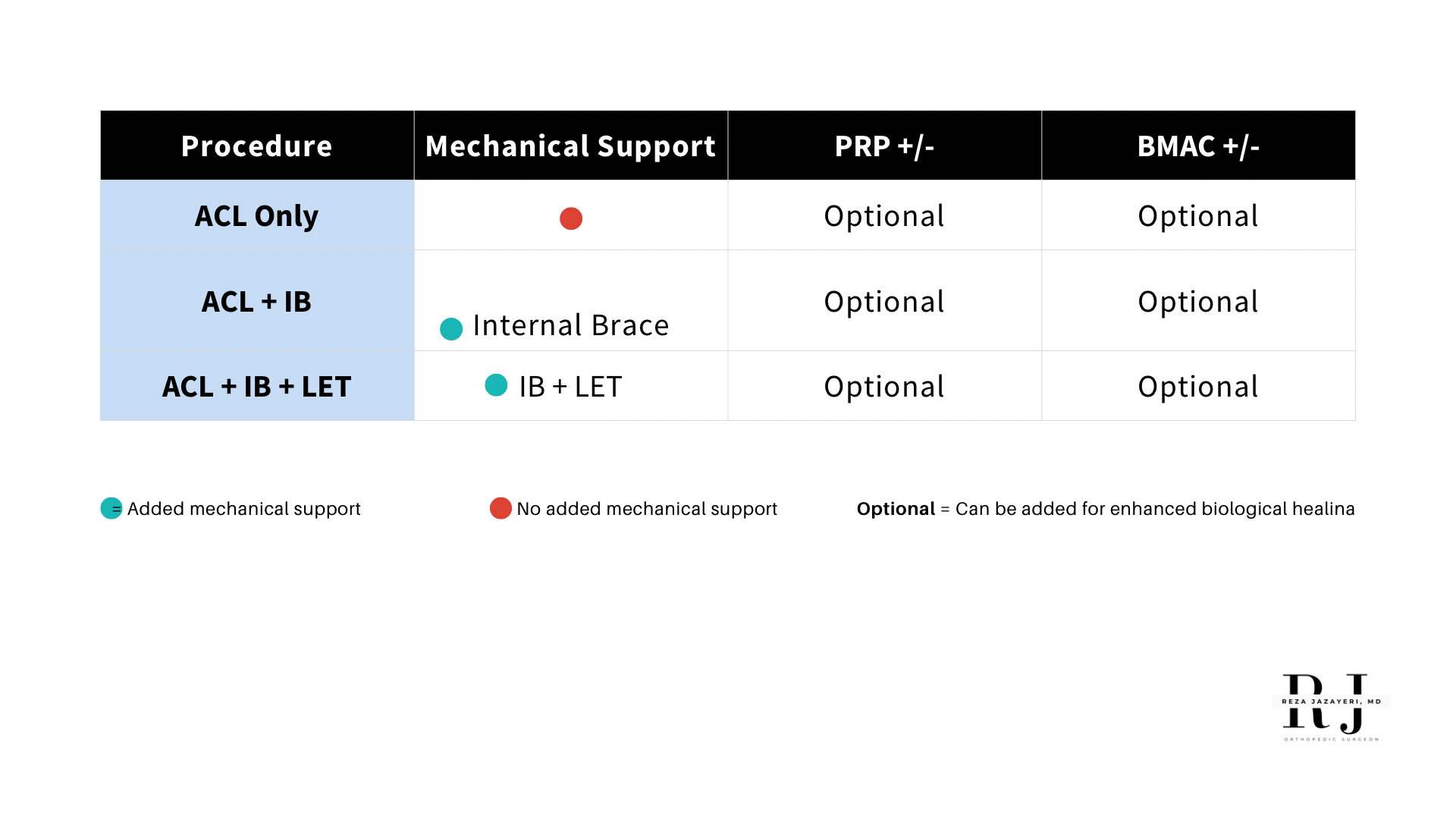Viewport: 1456px width, 819px height.
Task: Click the Internal Brace text
Action: pyautogui.click(x=571, y=325)
